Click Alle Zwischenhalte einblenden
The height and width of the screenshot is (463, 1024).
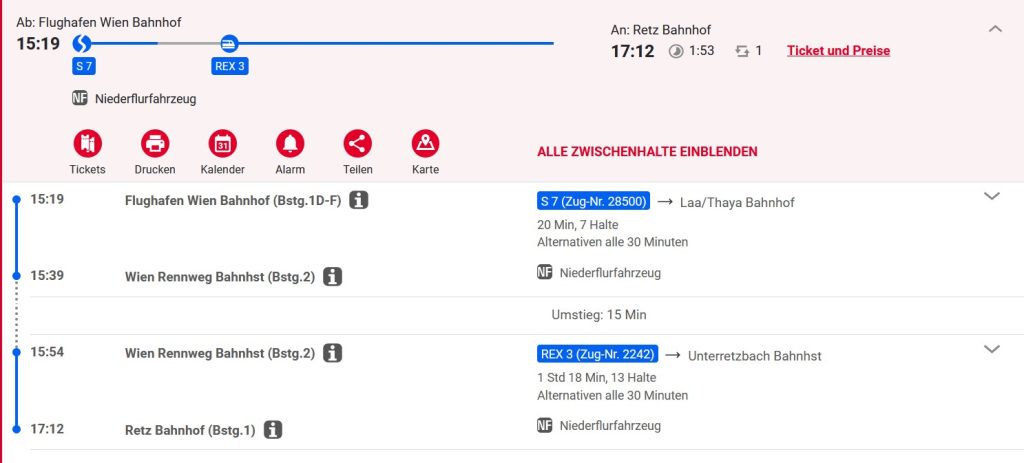tap(647, 152)
